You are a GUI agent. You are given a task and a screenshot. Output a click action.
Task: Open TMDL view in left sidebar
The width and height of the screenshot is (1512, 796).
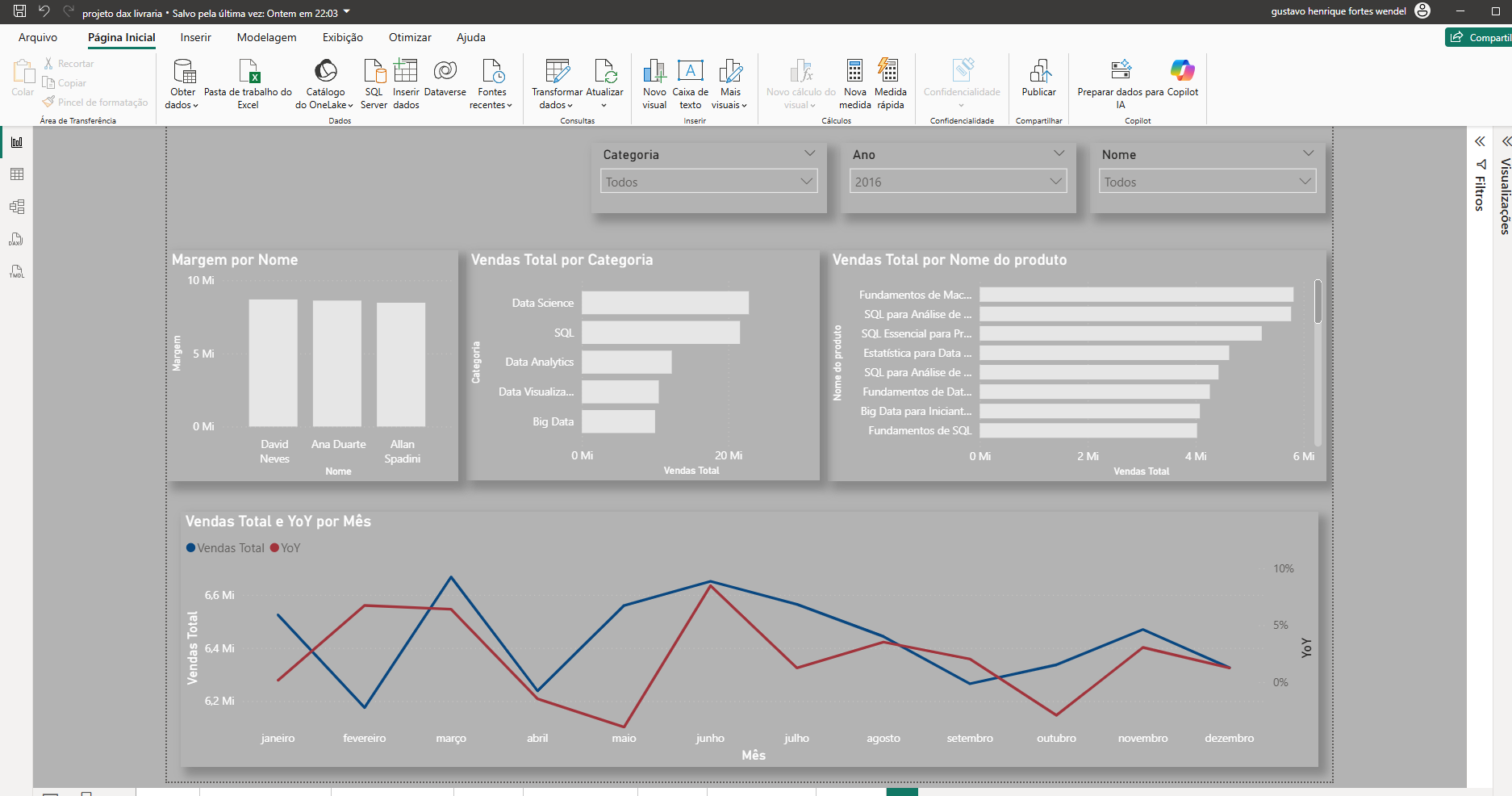point(17,271)
